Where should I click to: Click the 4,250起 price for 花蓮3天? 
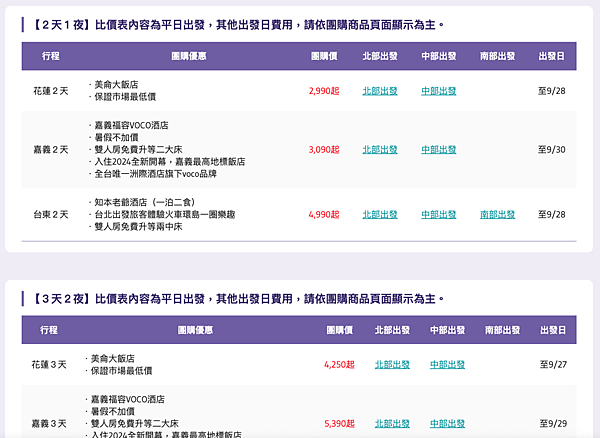click(339, 365)
